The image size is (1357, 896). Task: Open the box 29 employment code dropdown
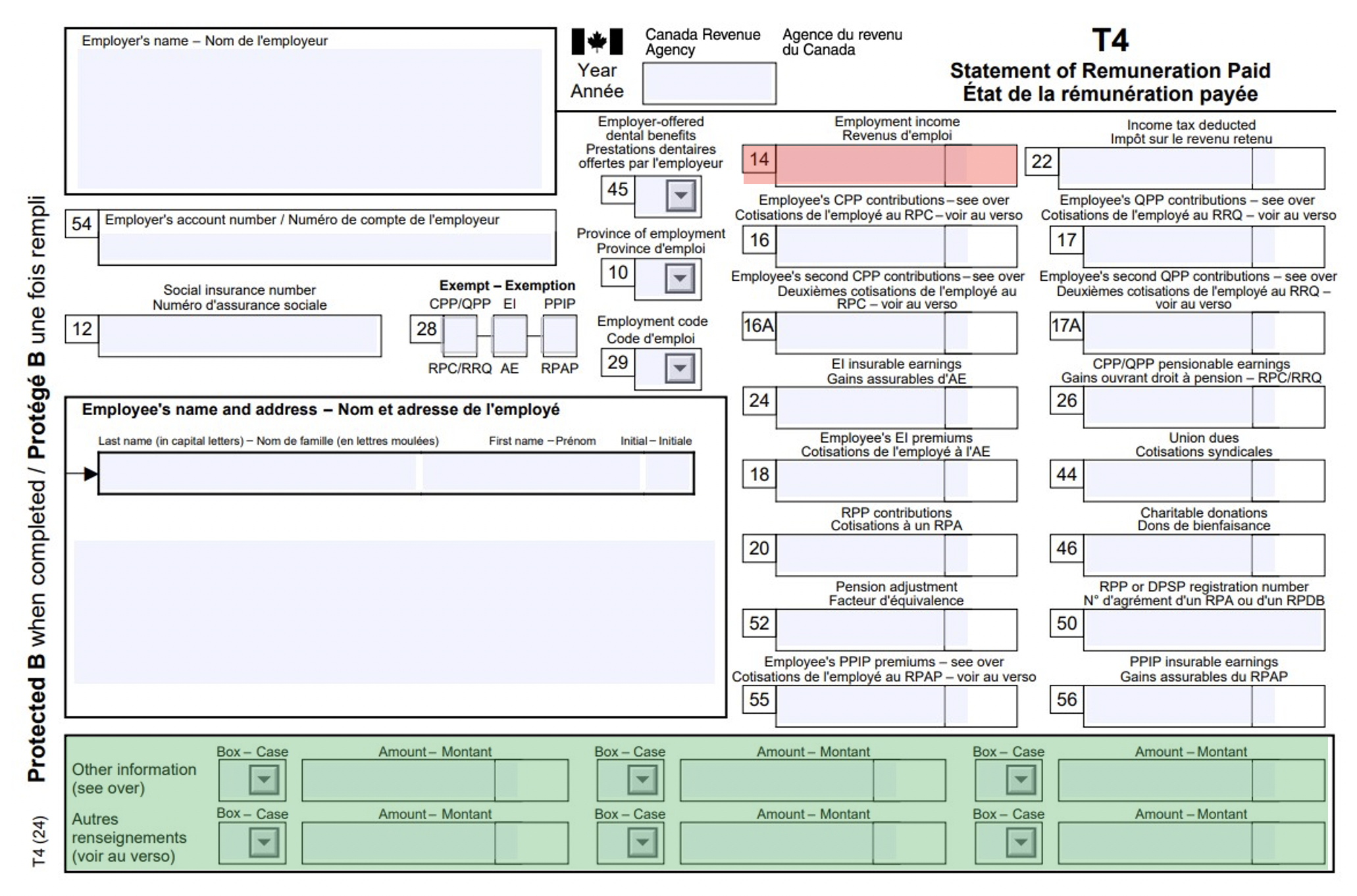[x=680, y=368]
